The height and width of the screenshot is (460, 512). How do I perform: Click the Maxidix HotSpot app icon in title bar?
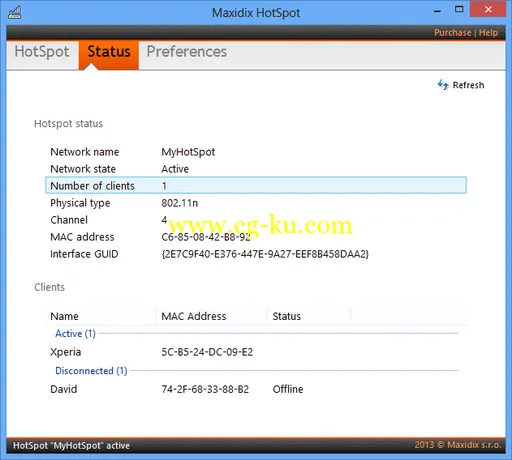pyautogui.click(x=15, y=13)
